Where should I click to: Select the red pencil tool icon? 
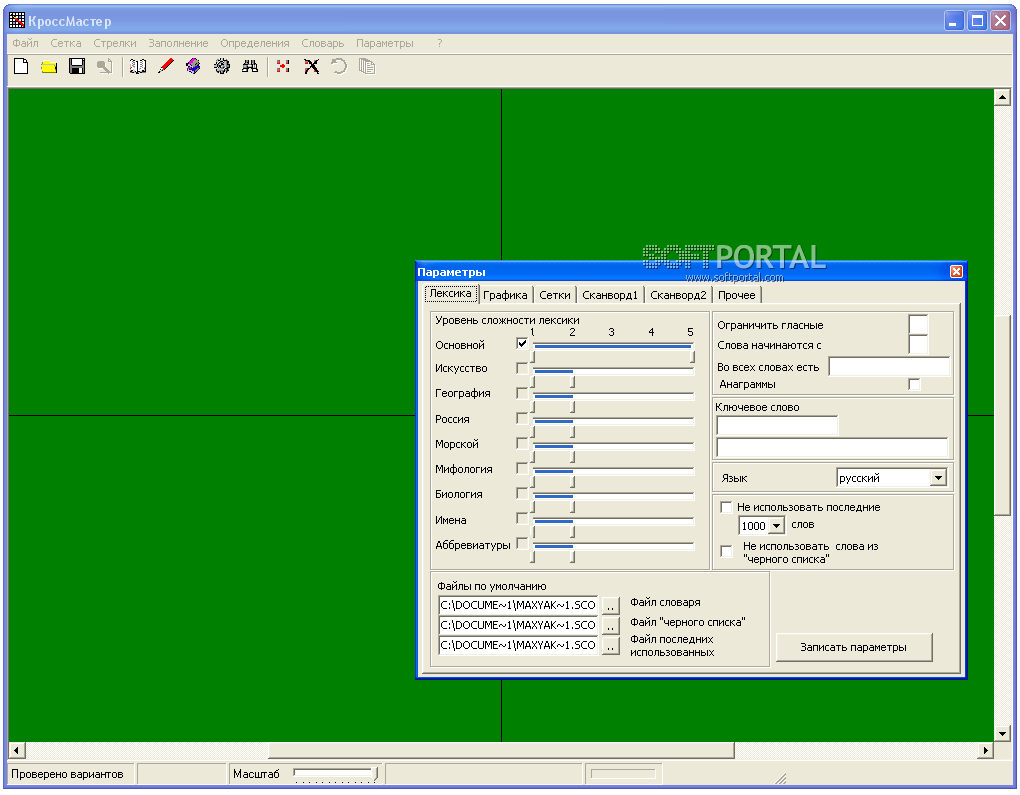166,67
